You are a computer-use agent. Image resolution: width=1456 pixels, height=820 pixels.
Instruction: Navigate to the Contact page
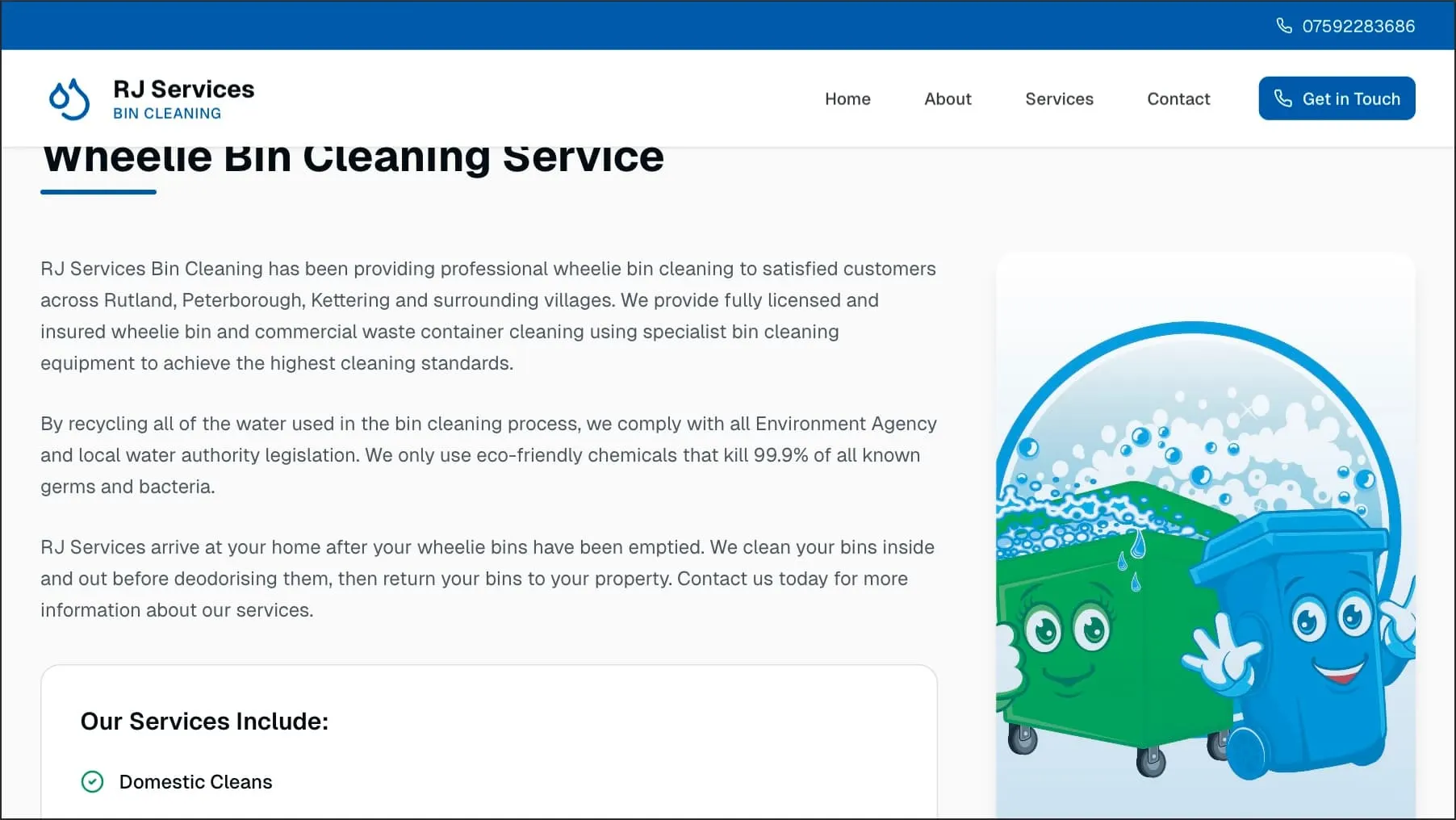coord(1178,98)
